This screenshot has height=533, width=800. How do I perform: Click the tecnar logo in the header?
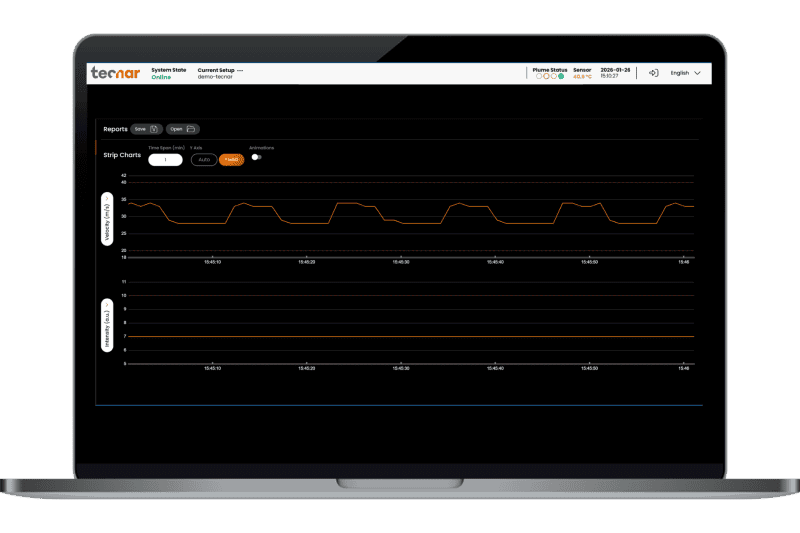(x=116, y=73)
